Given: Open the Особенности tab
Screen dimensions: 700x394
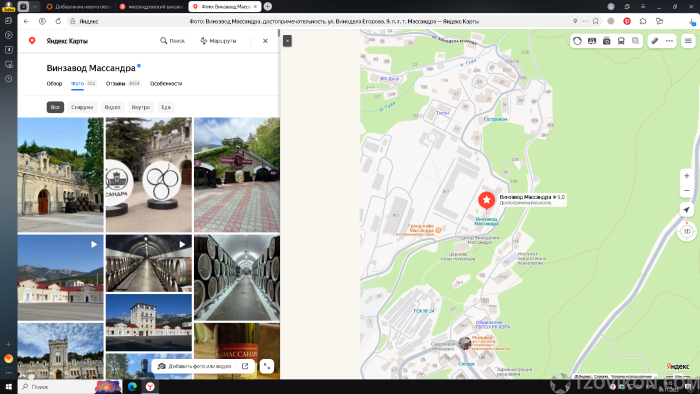Looking at the screenshot, I should click(x=166, y=83).
